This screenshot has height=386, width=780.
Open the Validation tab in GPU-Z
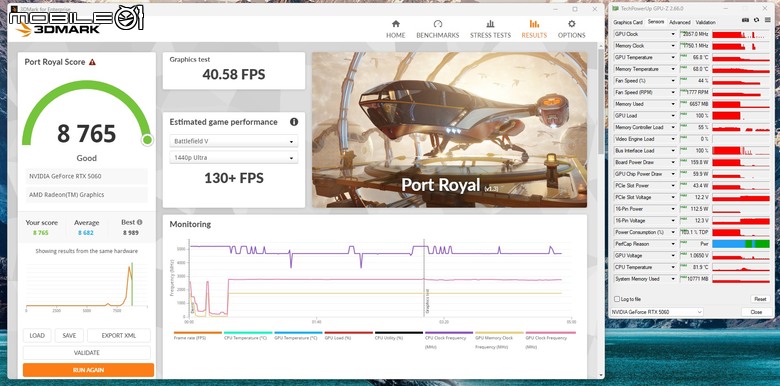(705, 22)
